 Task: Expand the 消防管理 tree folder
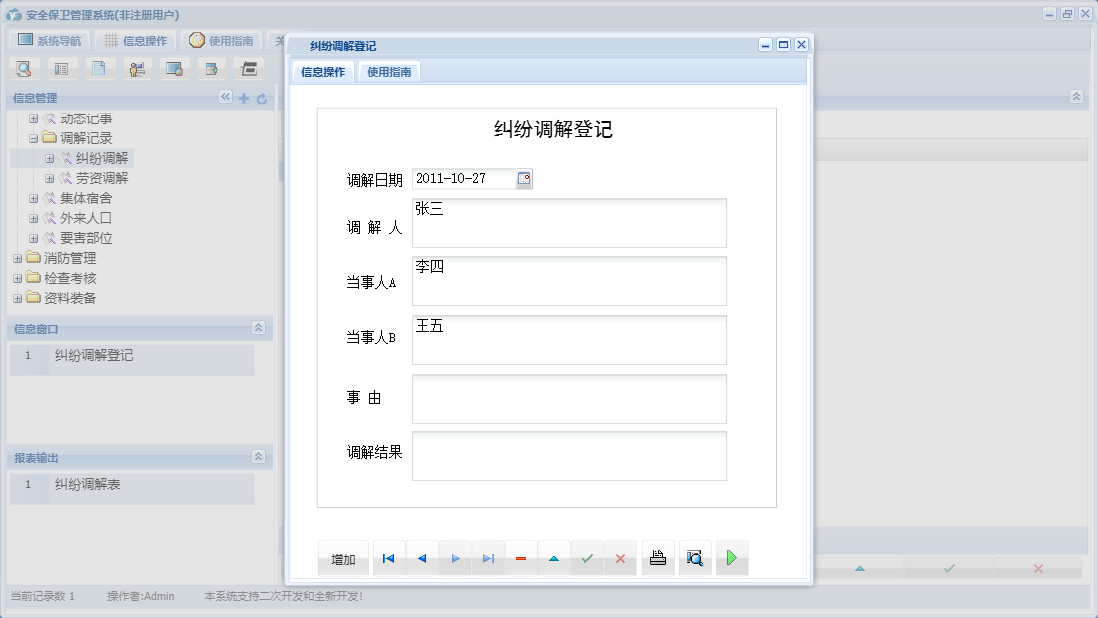(x=17, y=257)
